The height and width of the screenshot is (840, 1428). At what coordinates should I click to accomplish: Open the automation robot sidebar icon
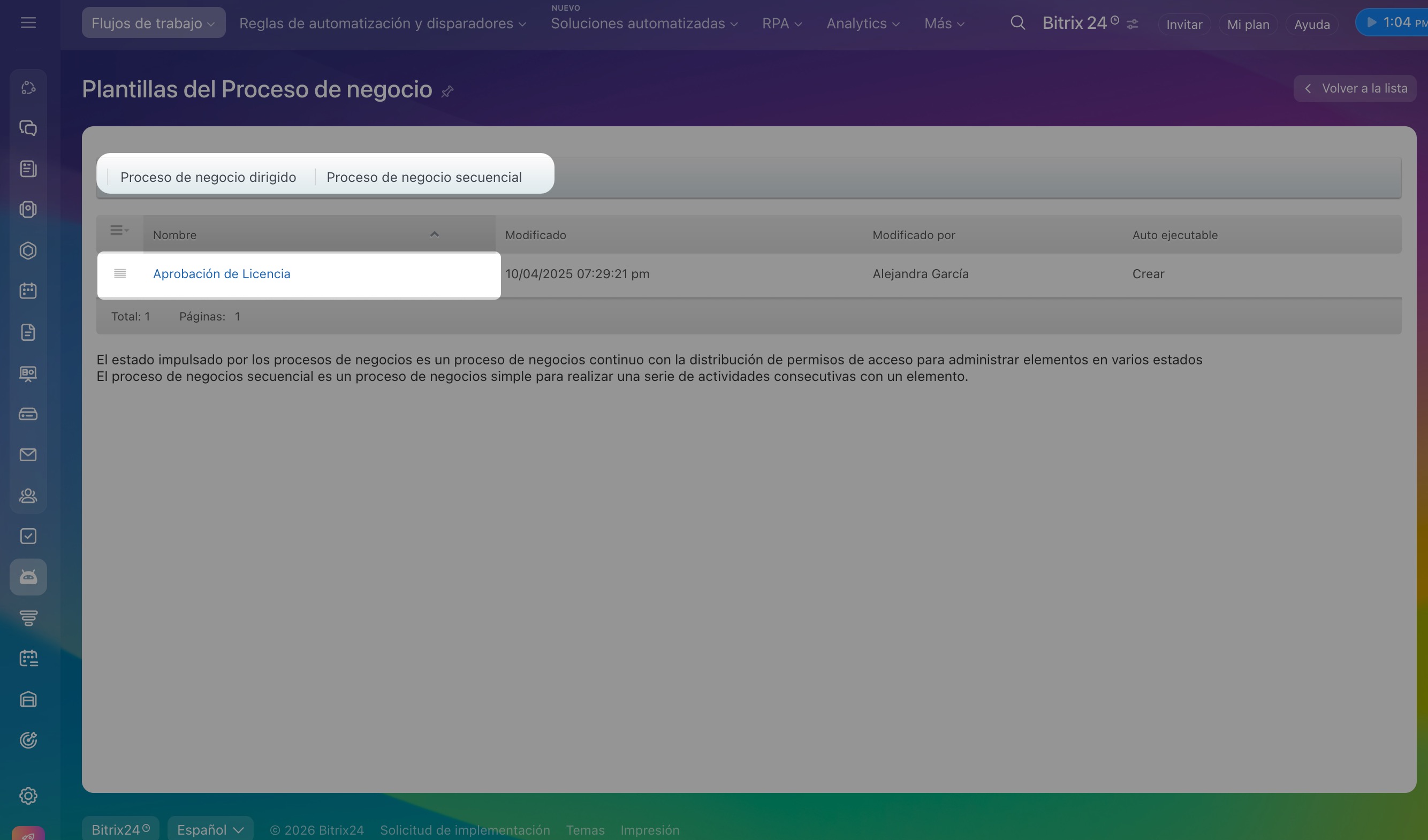point(28,577)
